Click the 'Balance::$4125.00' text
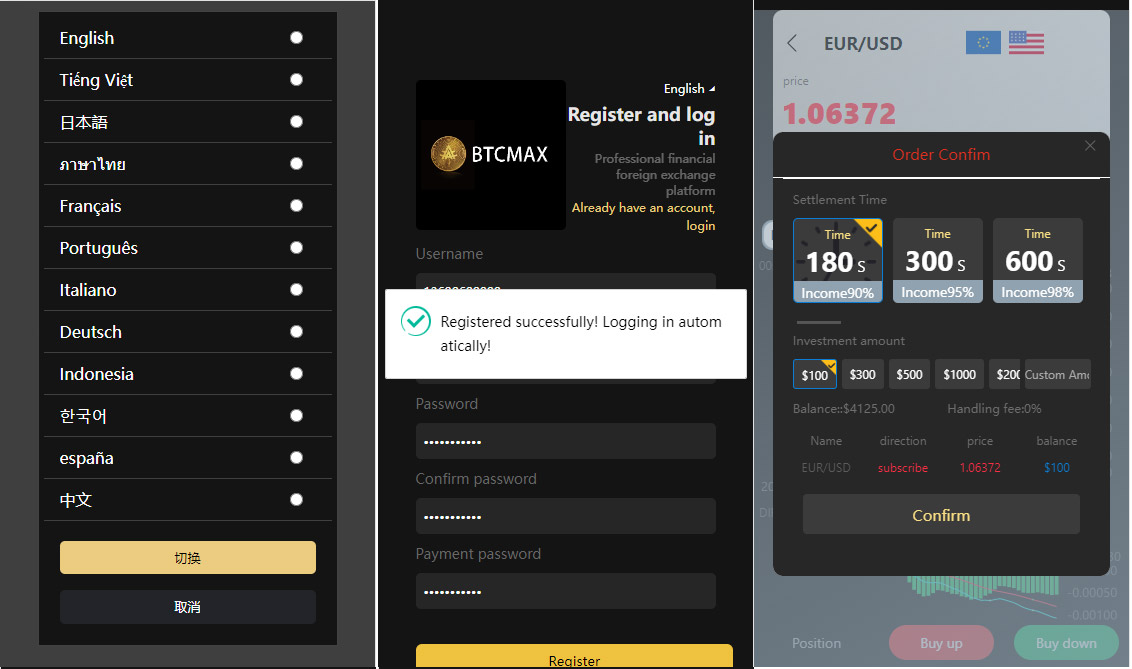Image resolution: width=1132 pixels, height=669 pixels. click(844, 408)
